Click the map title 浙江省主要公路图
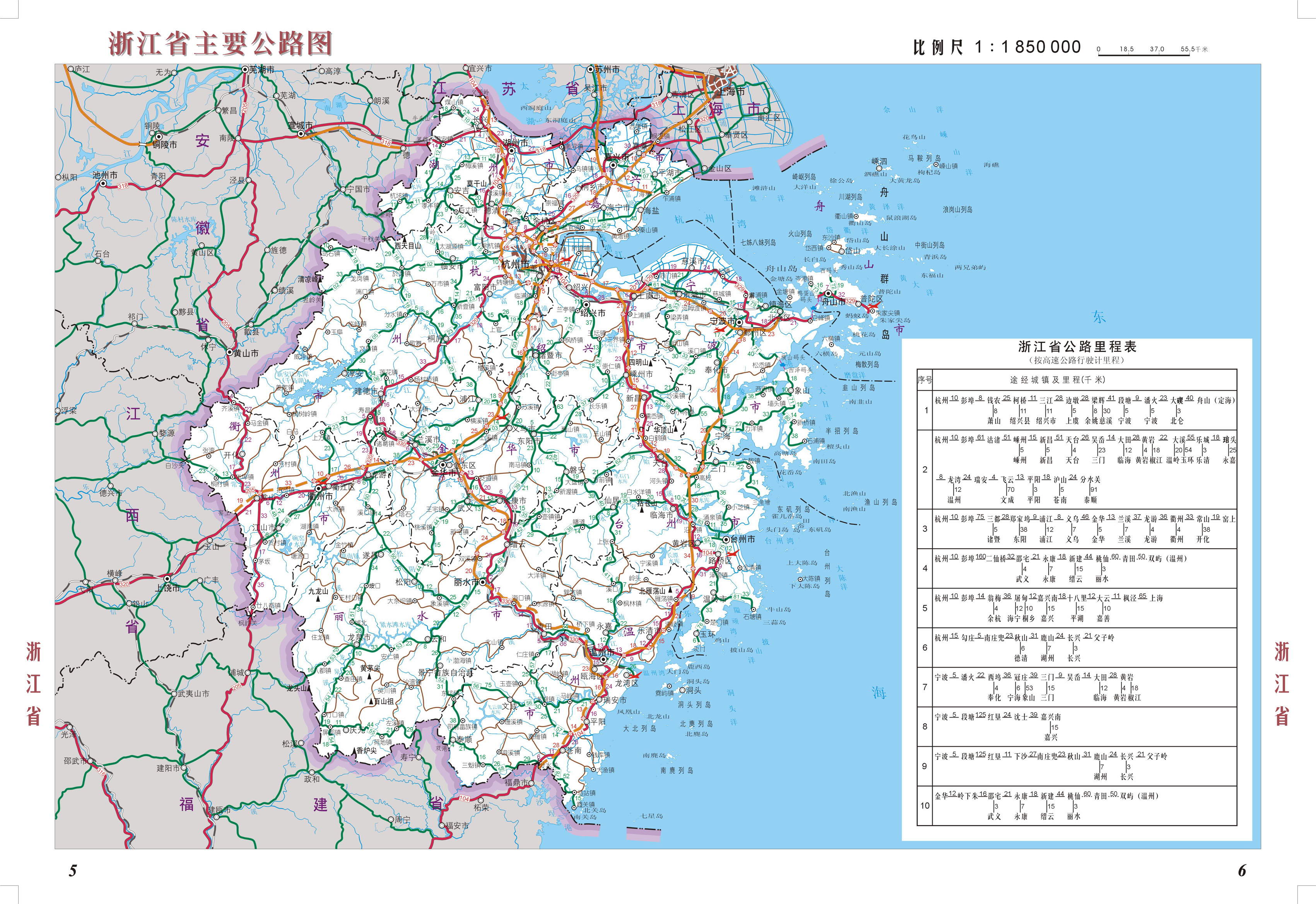Image resolution: width=1316 pixels, height=904 pixels. pyautogui.click(x=220, y=44)
